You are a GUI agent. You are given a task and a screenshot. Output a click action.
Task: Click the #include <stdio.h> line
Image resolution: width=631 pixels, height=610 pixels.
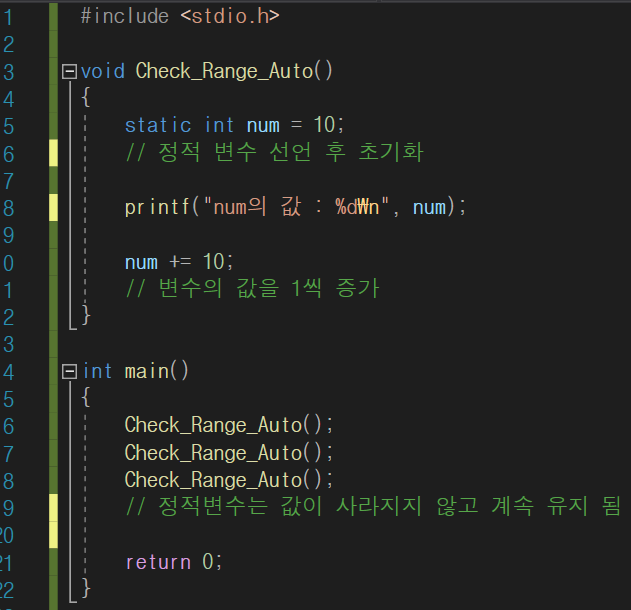coord(180,16)
